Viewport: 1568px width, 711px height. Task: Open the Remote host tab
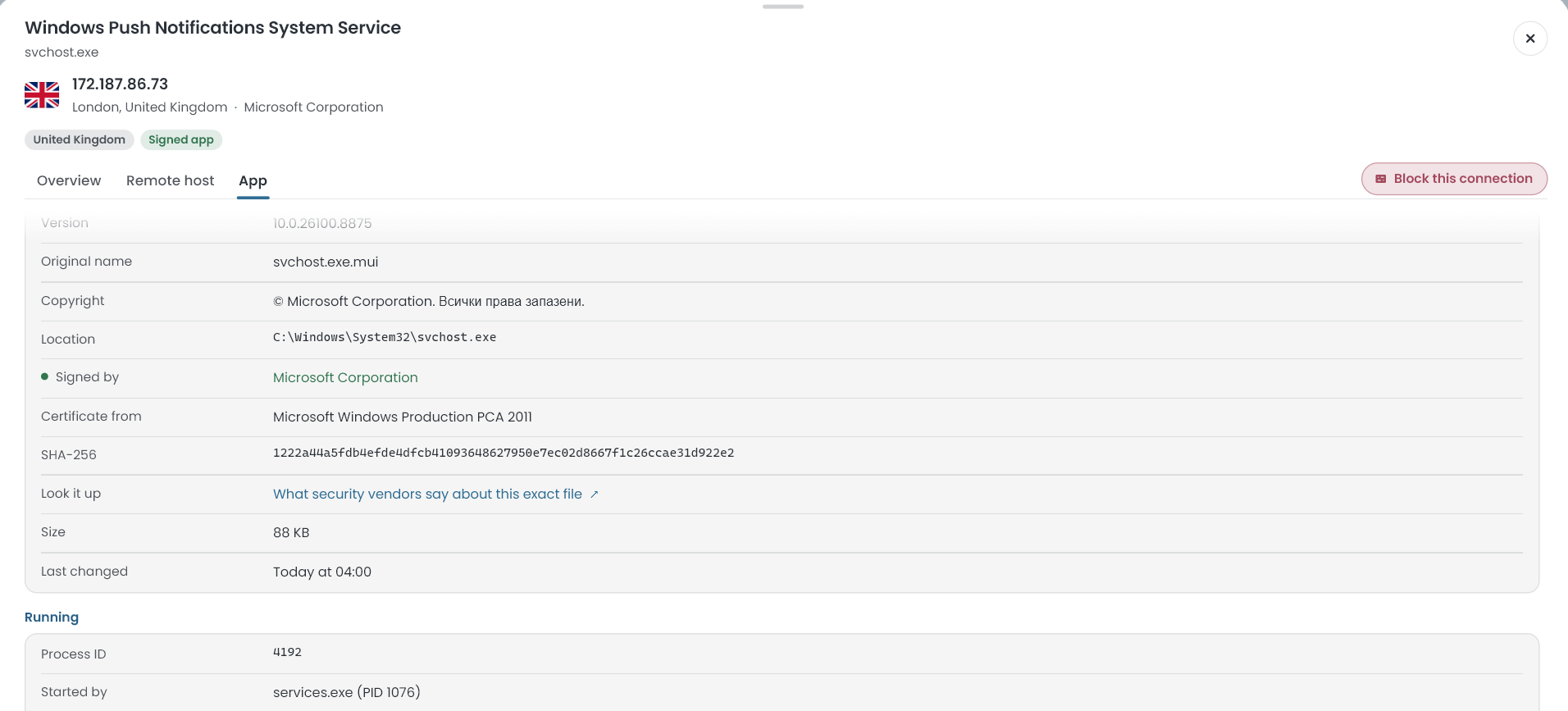170,180
